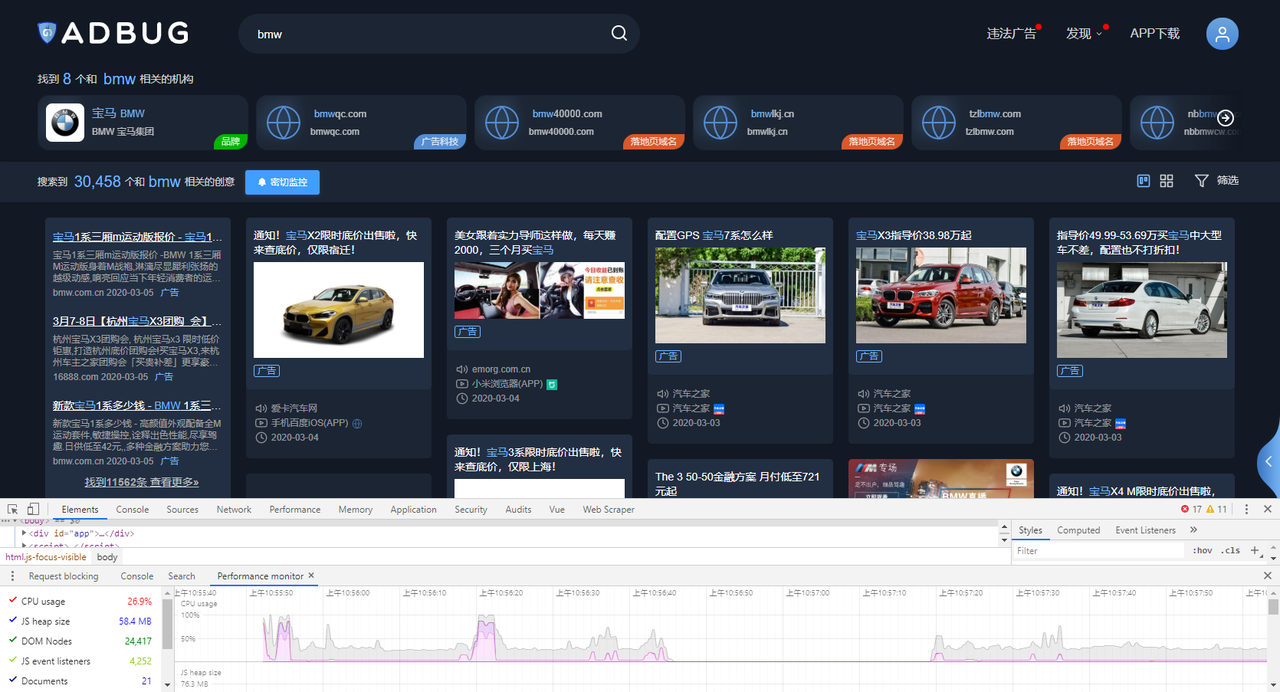Expand the 发现 dropdown menu
This screenshot has width=1280, height=692.
pyautogui.click(x=1084, y=34)
